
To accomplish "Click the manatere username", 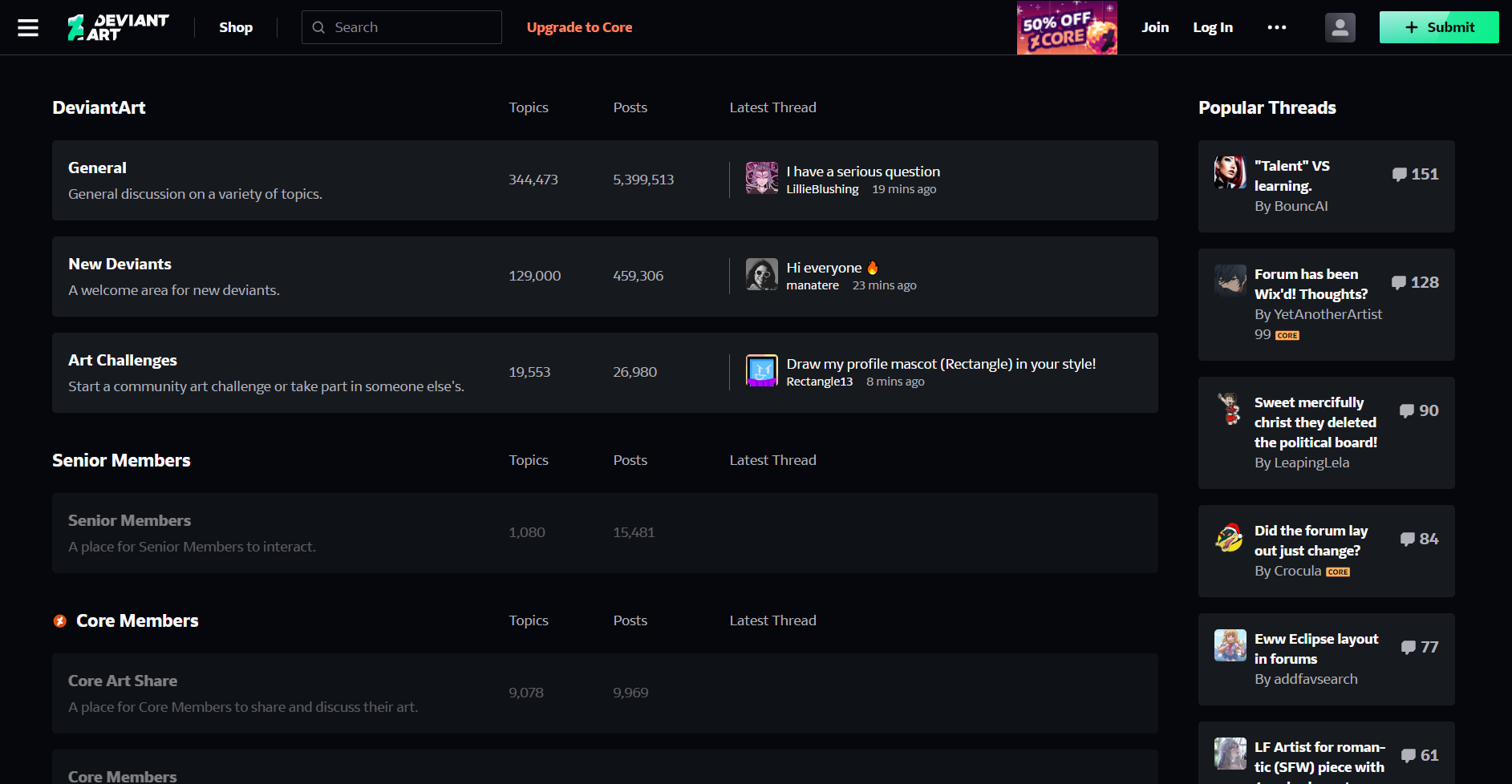I will pyautogui.click(x=813, y=285).
